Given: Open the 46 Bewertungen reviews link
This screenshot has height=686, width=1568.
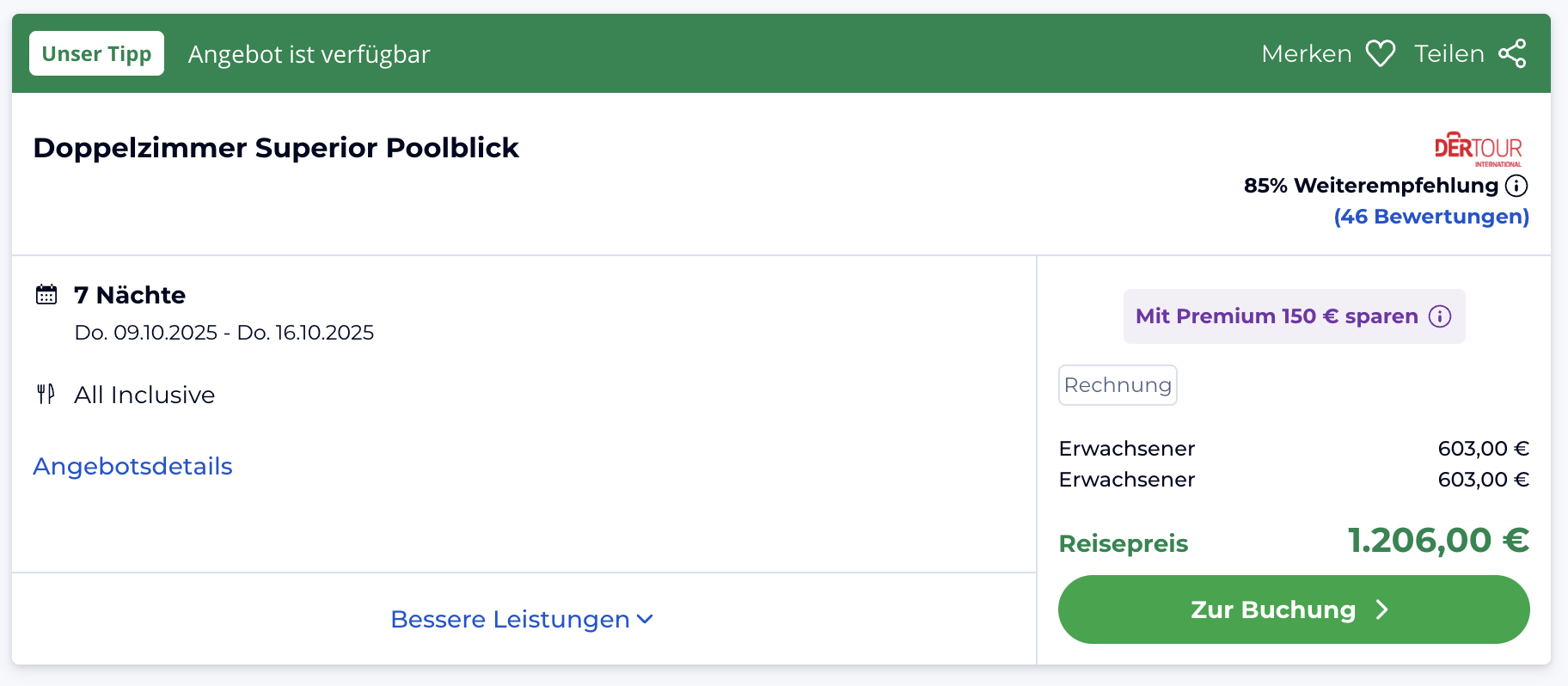Looking at the screenshot, I should tap(1431, 217).
